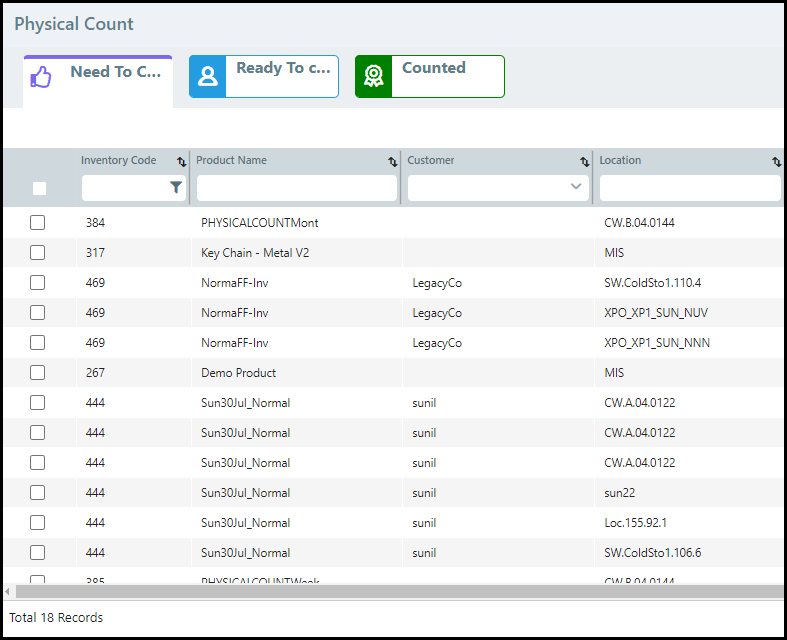Click the filter funnel icon in Inventory Code
Image resolution: width=787 pixels, height=640 pixels.
[x=176, y=187]
